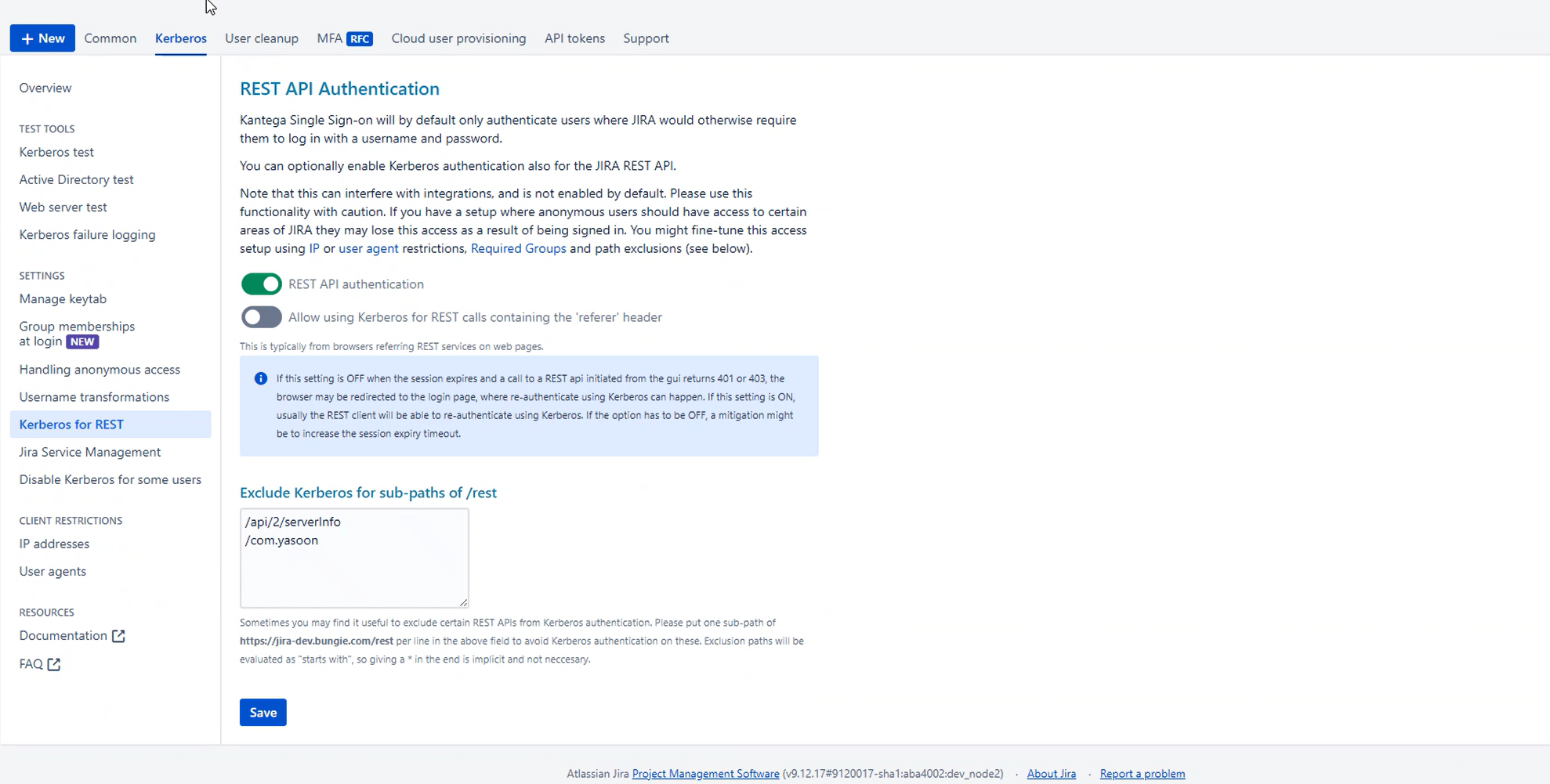Open Kerberos failure logging in sidebar
The image size is (1550, 784).
point(87,235)
